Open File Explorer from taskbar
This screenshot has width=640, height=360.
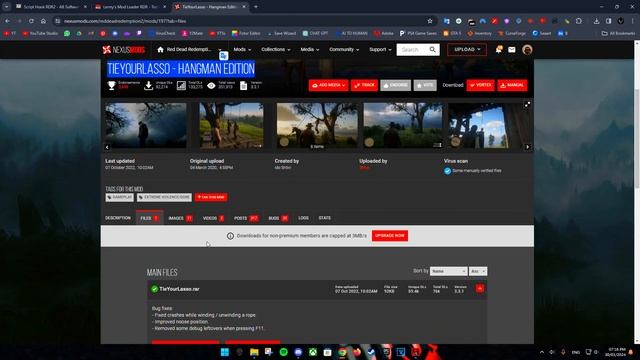[x=254, y=352]
